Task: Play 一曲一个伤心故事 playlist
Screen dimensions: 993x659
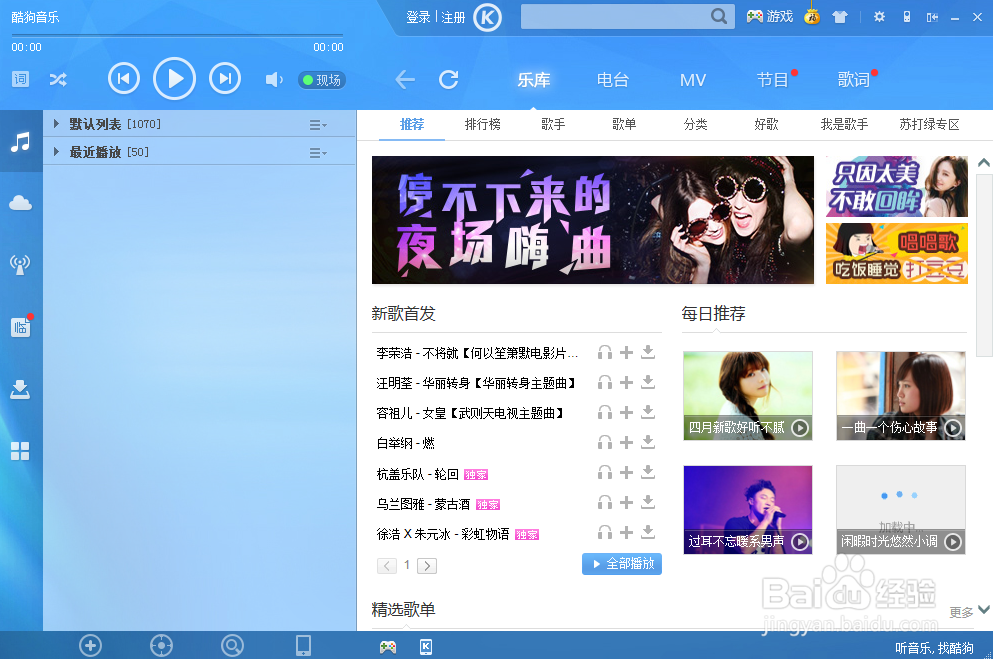Action: click(x=954, y=428)
